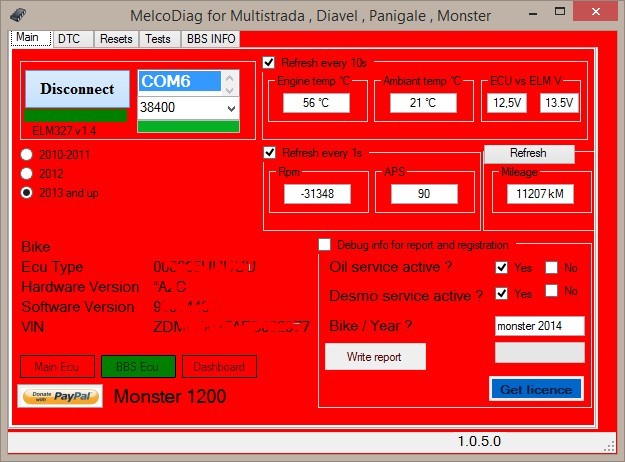Increase COM port with up arrow
Viewport: 625px width, 462px height.
[x=230, y=78]
